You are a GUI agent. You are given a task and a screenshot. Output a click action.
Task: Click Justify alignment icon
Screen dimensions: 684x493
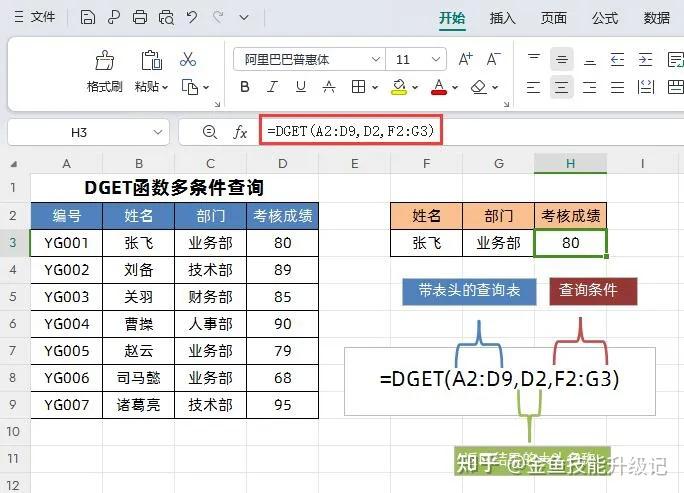coord(617,87)
